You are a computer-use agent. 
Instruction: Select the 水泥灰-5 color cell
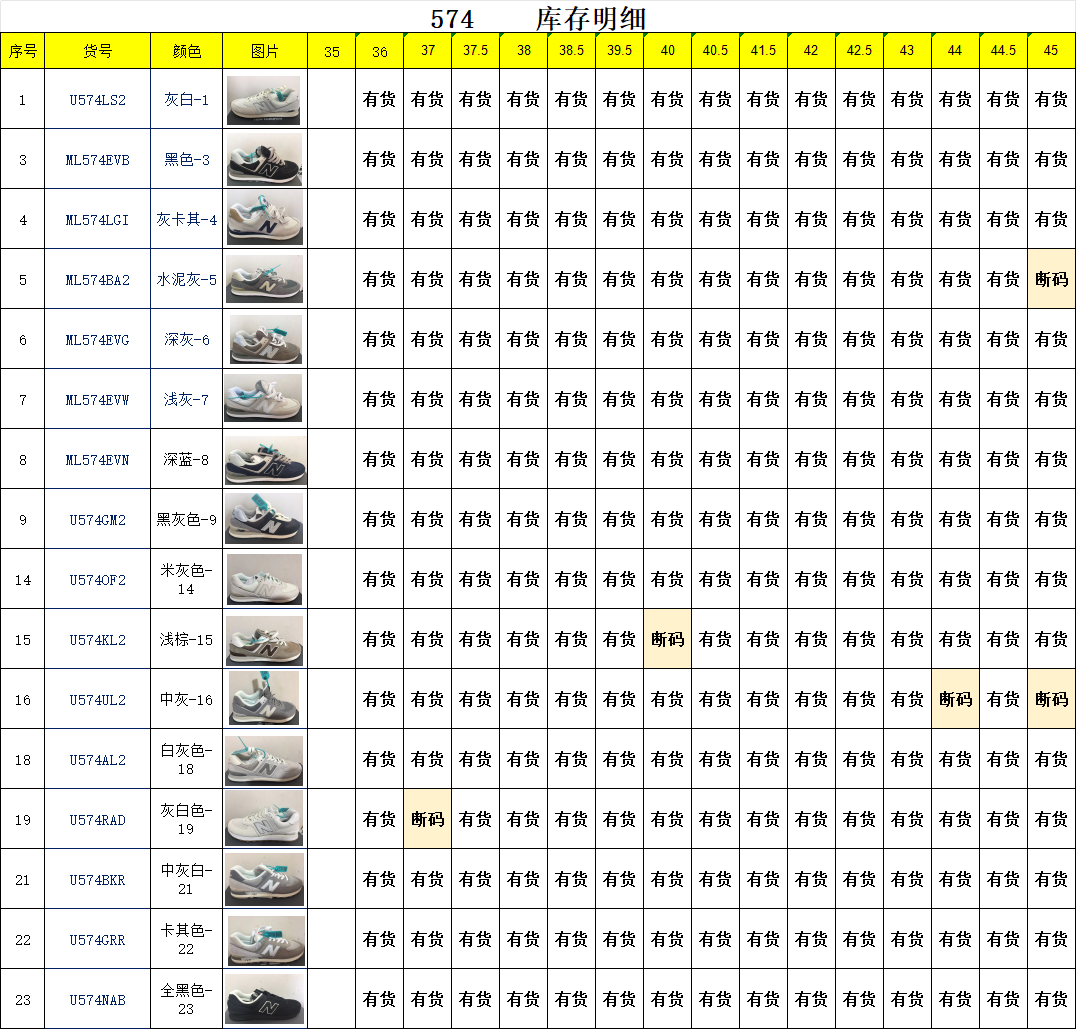tap(187, 280)
